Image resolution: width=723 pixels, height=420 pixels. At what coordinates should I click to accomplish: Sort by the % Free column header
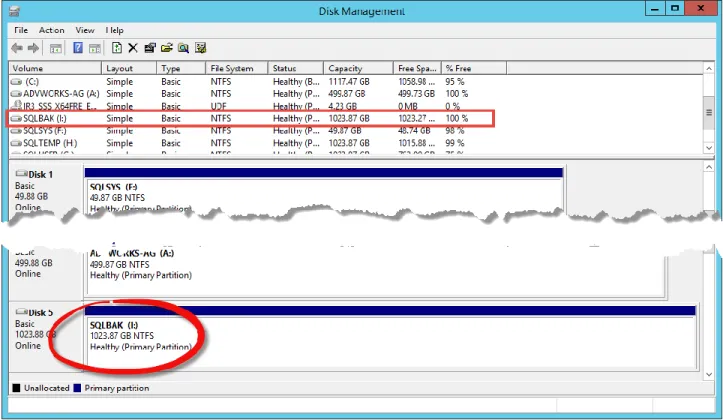(474, 68)
